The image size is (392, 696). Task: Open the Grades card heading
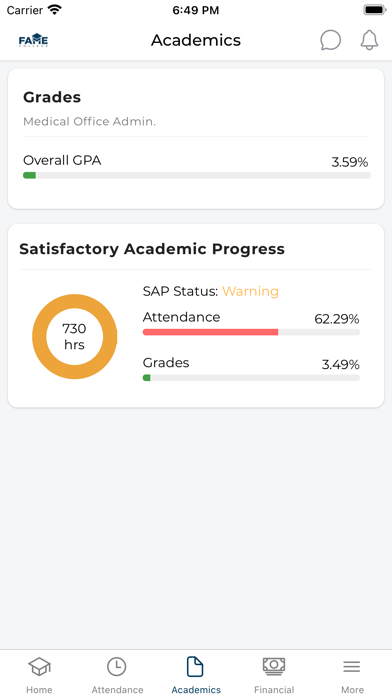coord(52,97)
